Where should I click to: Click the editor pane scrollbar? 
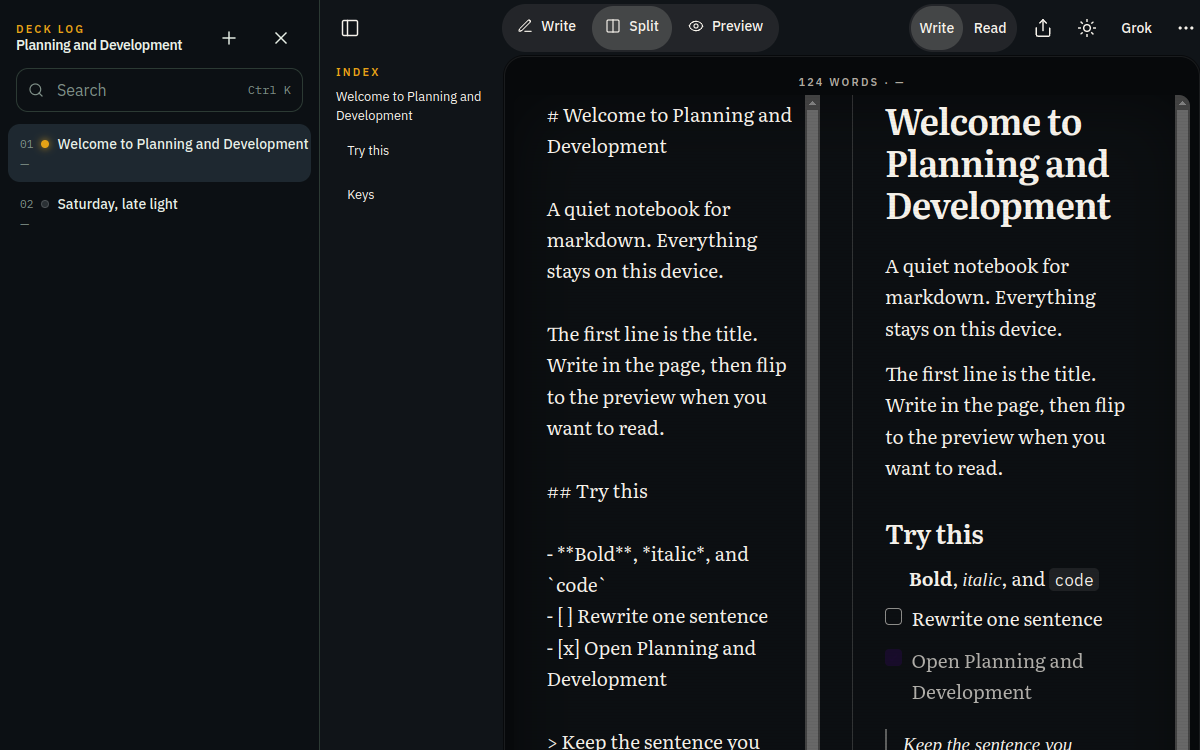[x=812, y=422]
